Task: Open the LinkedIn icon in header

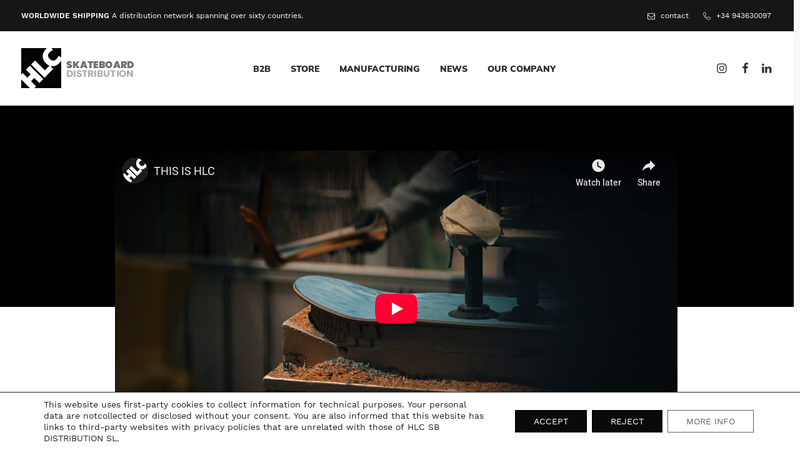Action: pos(766,68)
